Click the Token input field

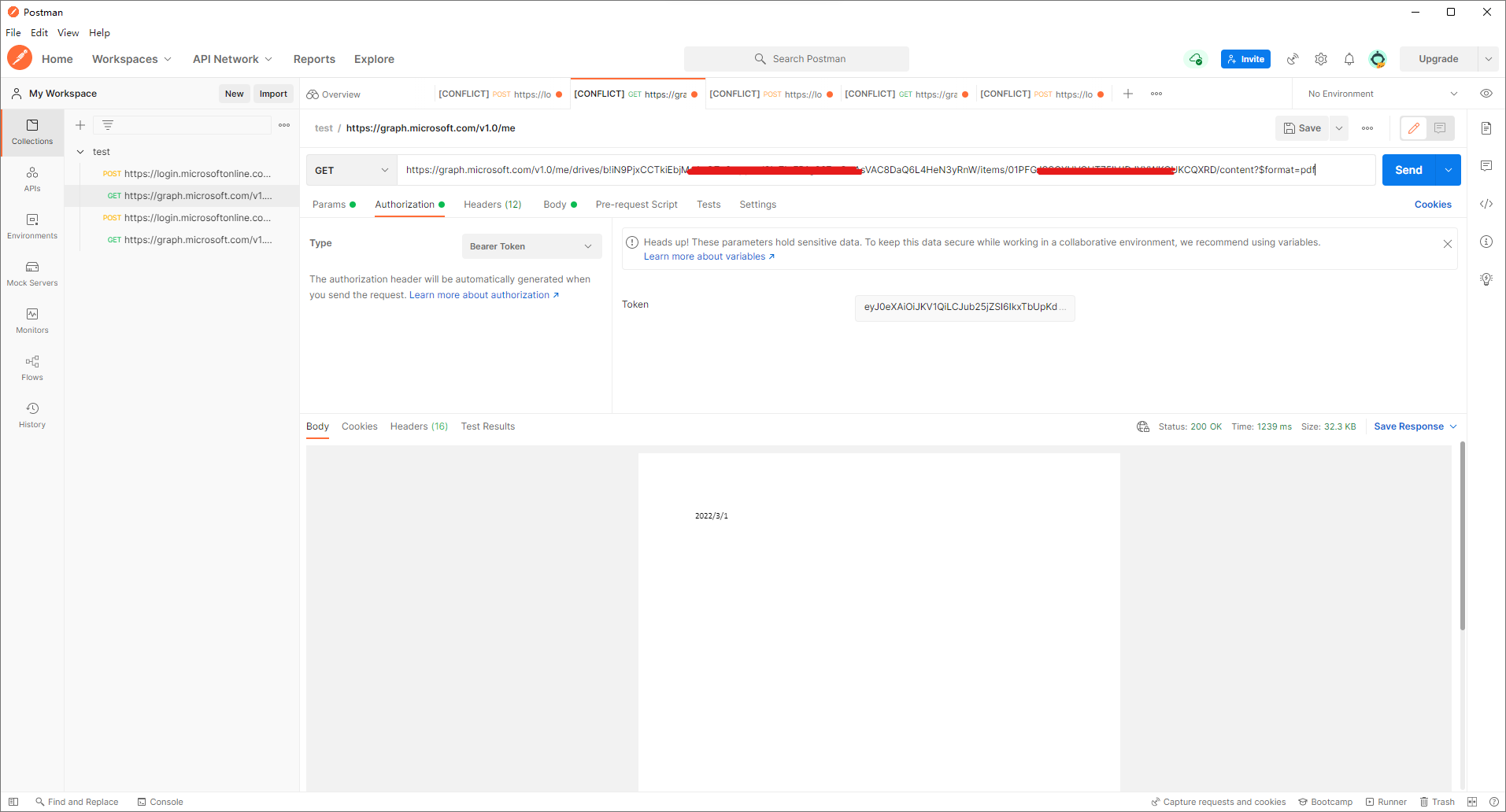click(x=965, y=307)
